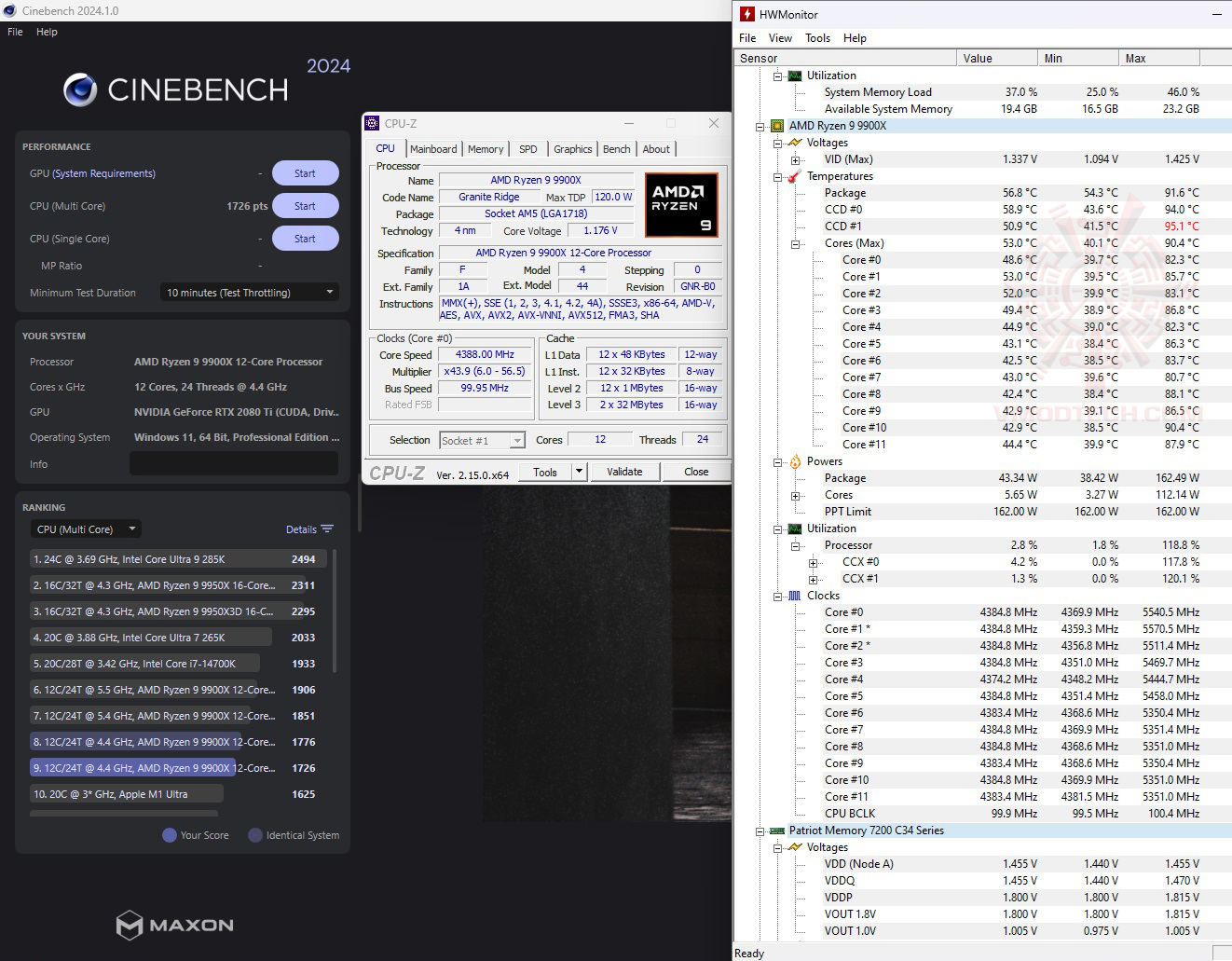Open the System Requirements link

pos(104,173)
